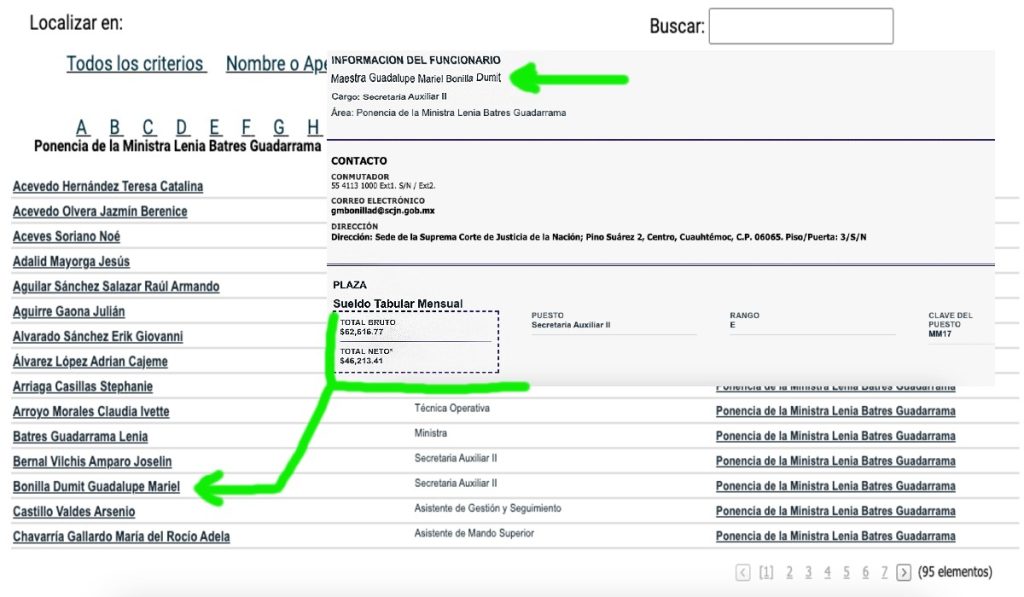Screen dimensions: 1024x597
Task: Open Castillo Valdes Arsenio profile
Action: click(x=74, y=511)
